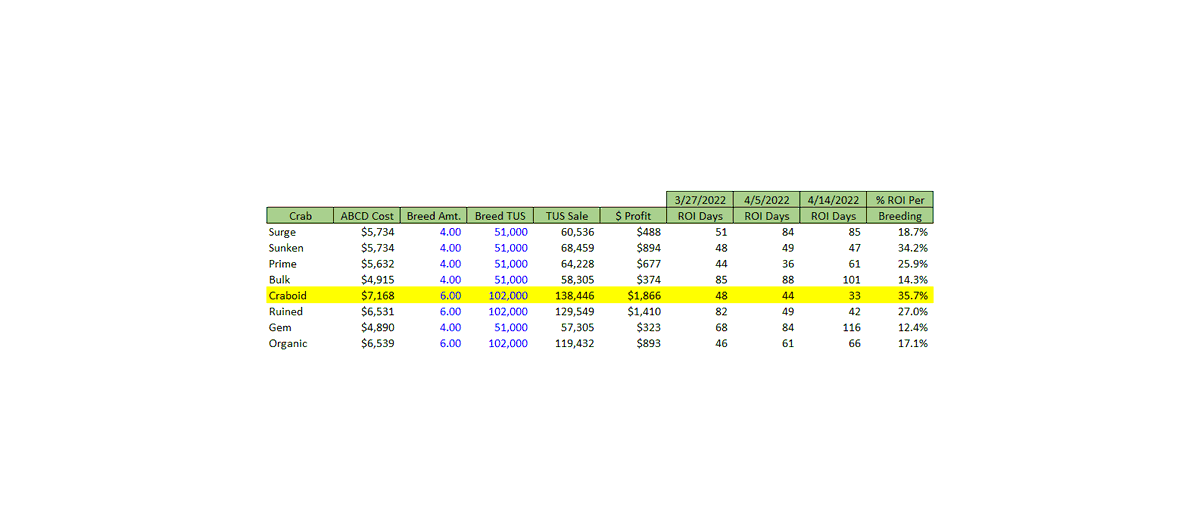Viewport: 1200px width, 510px height.
Task: Select Surge's profit '$488'
Action: [649, 232]
